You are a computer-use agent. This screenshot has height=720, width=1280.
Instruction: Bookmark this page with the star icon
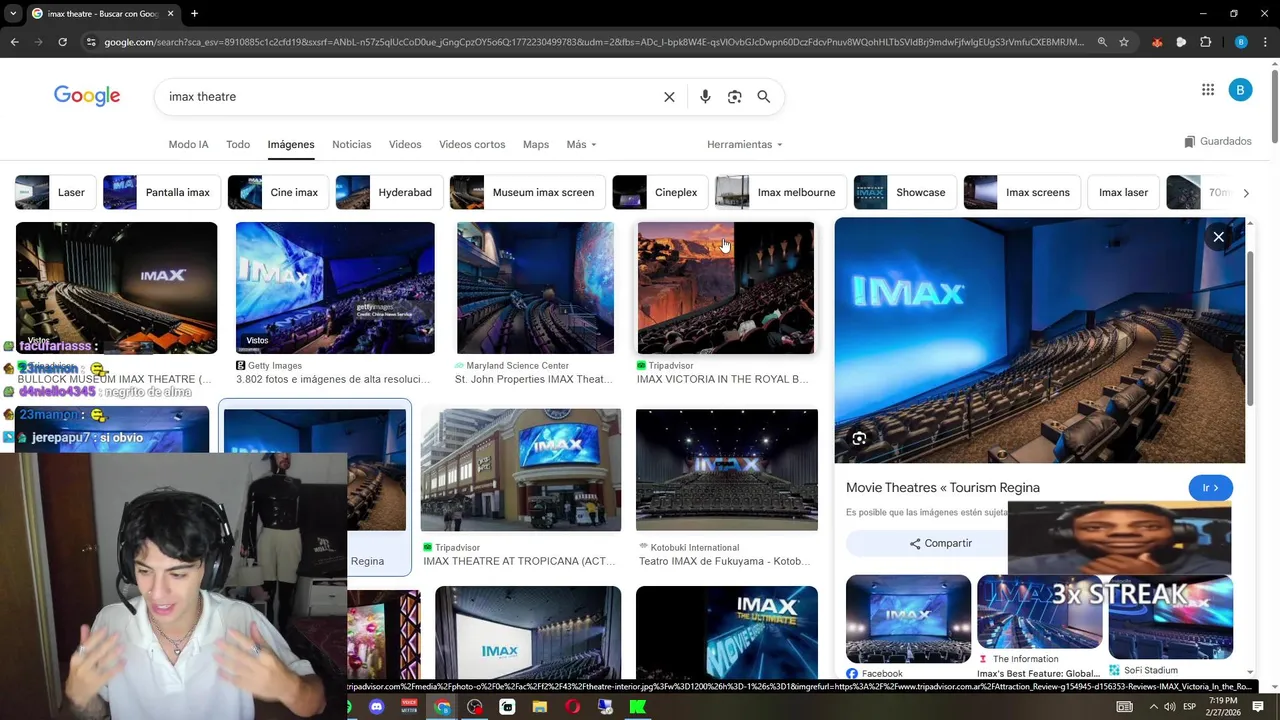click(x=1124, y=42)
